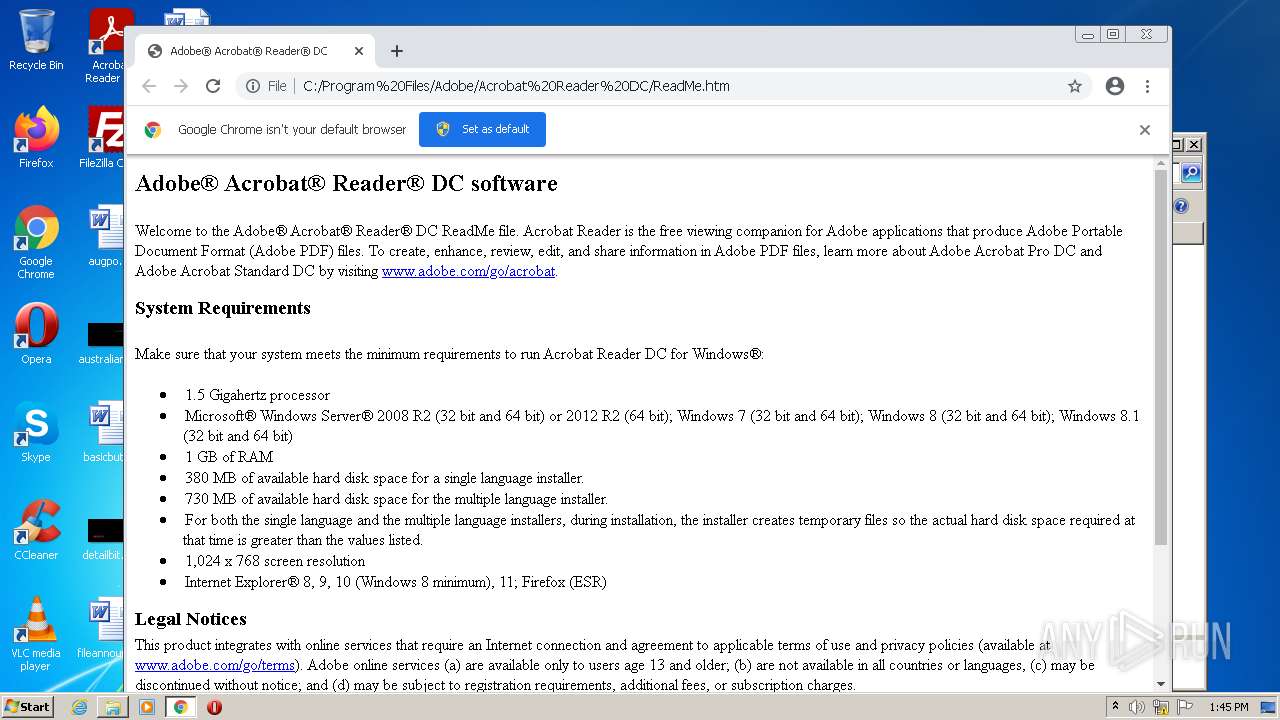
Task: Open Windows Explorer from taskbar
Action: pos(113,707)
